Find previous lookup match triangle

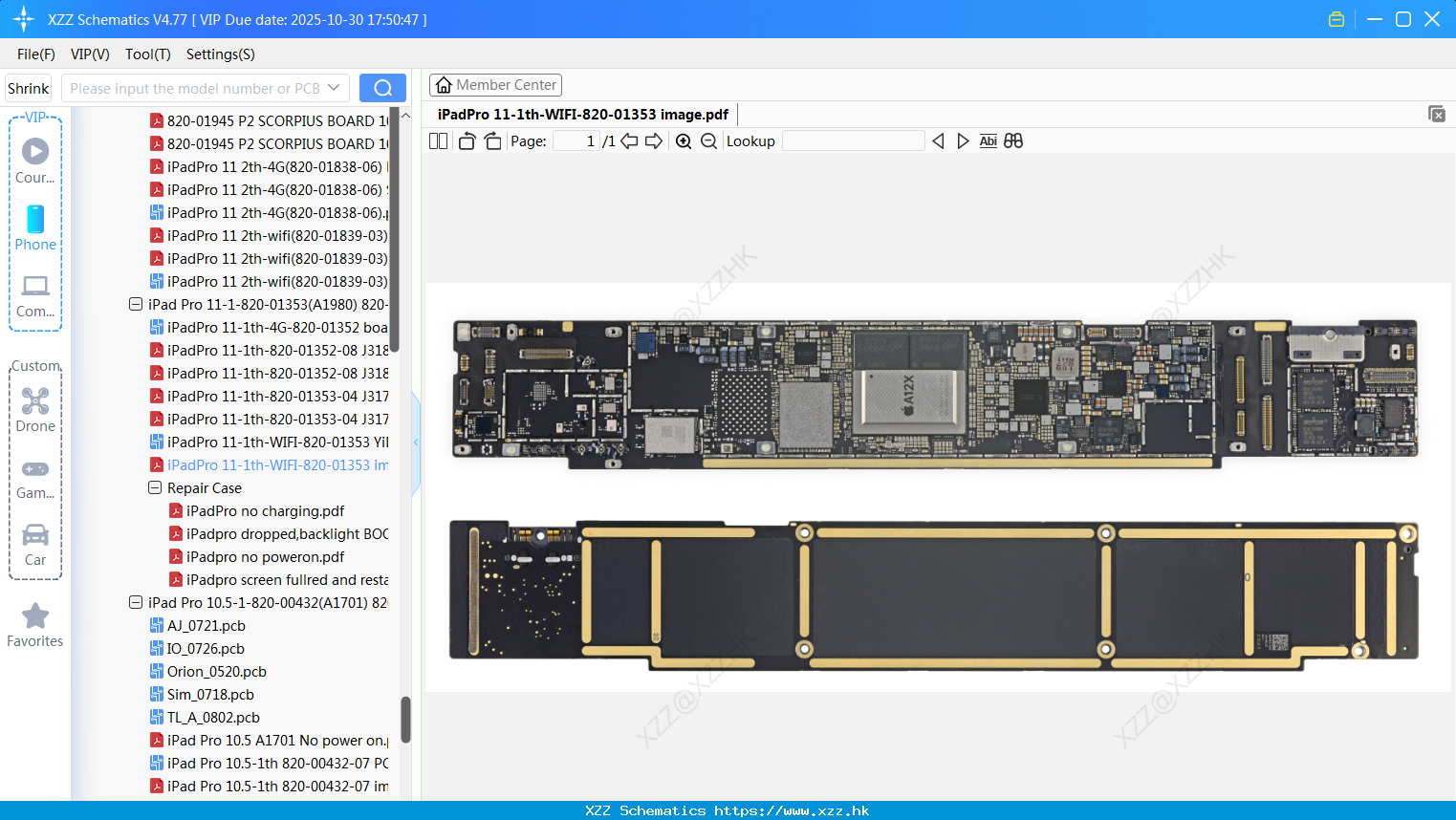(x=938, y=141)
